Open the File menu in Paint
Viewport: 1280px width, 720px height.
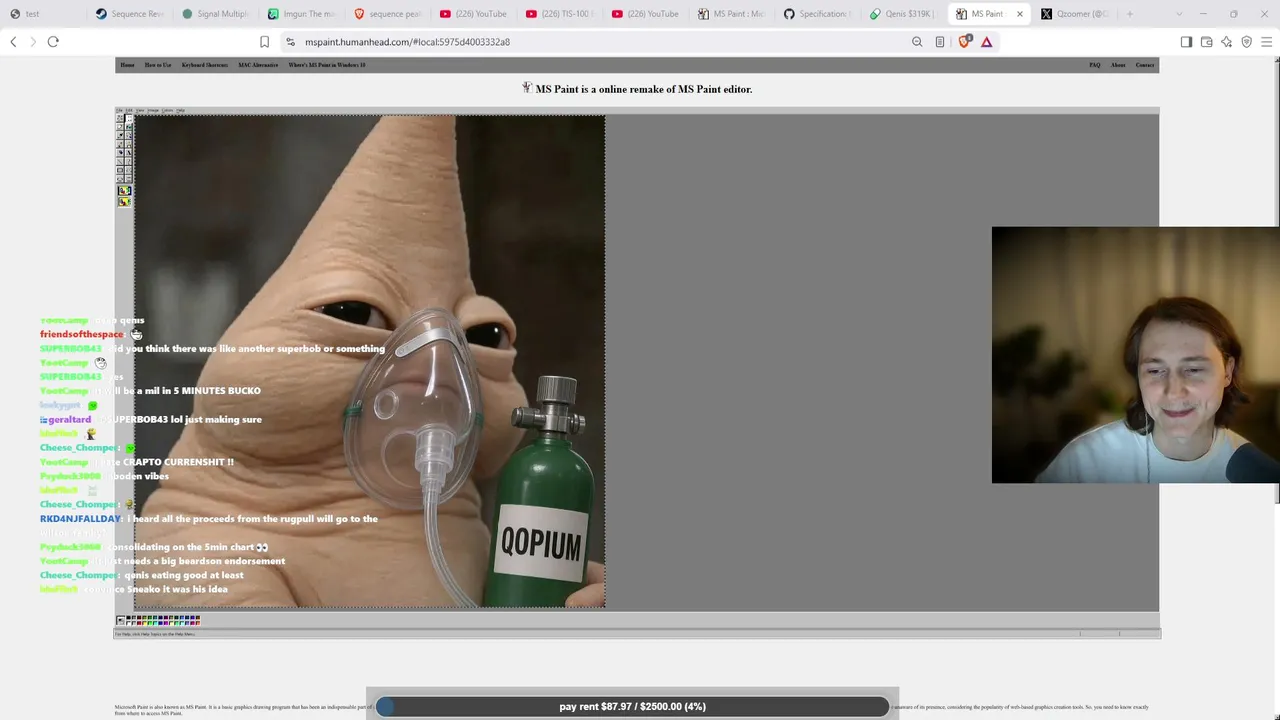click(119, 110)
